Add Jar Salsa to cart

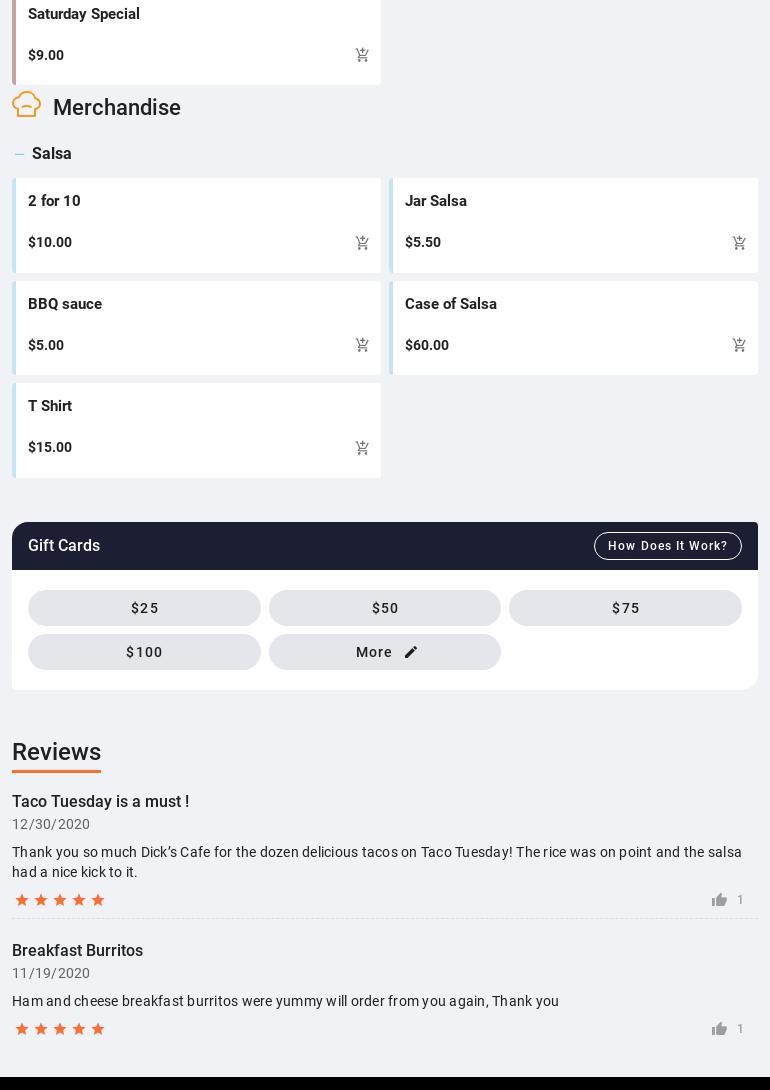[739, 243]
